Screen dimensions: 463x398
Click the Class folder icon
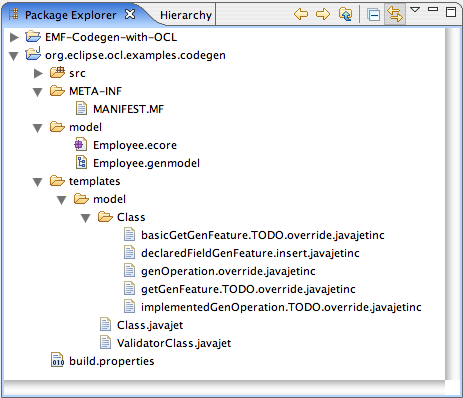coord(105,216)
